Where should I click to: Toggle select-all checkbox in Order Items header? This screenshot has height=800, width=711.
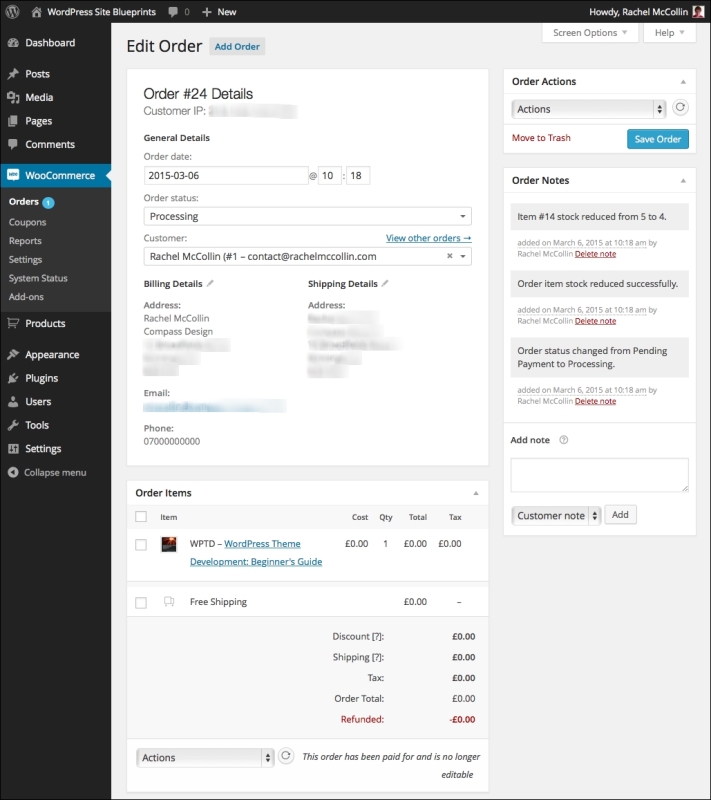click(141, 517)
